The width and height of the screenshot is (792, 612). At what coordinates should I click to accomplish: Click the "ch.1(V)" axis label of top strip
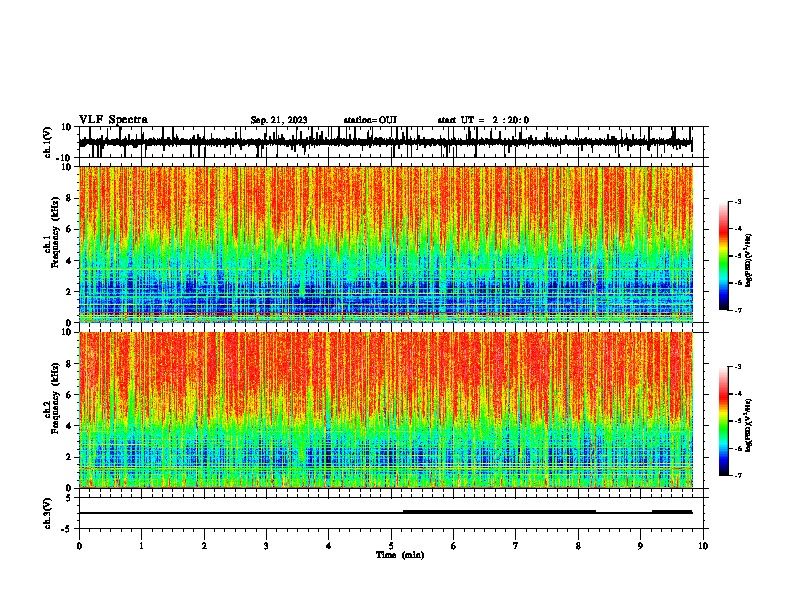[x=48, y=142]
